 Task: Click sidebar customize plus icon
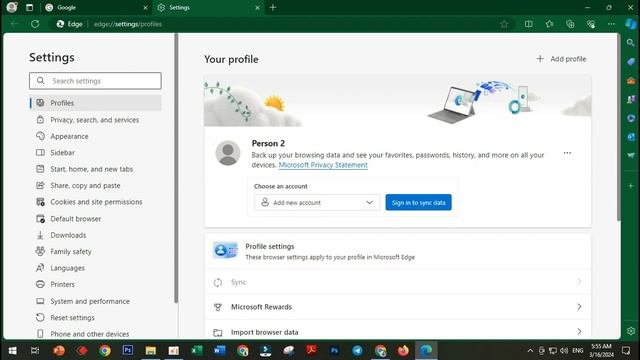(631, 186)
